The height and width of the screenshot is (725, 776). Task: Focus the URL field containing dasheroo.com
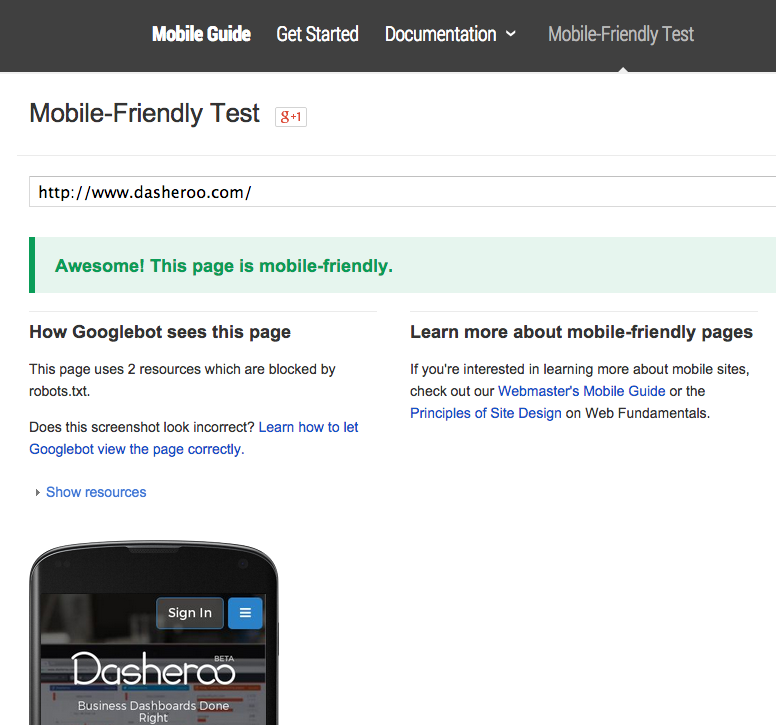[400, 192]
